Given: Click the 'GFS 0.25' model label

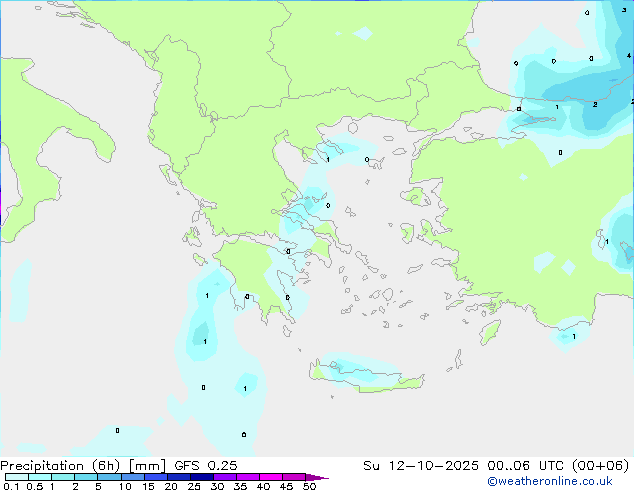Looking at the screenshot, I should tap(206, 466).
